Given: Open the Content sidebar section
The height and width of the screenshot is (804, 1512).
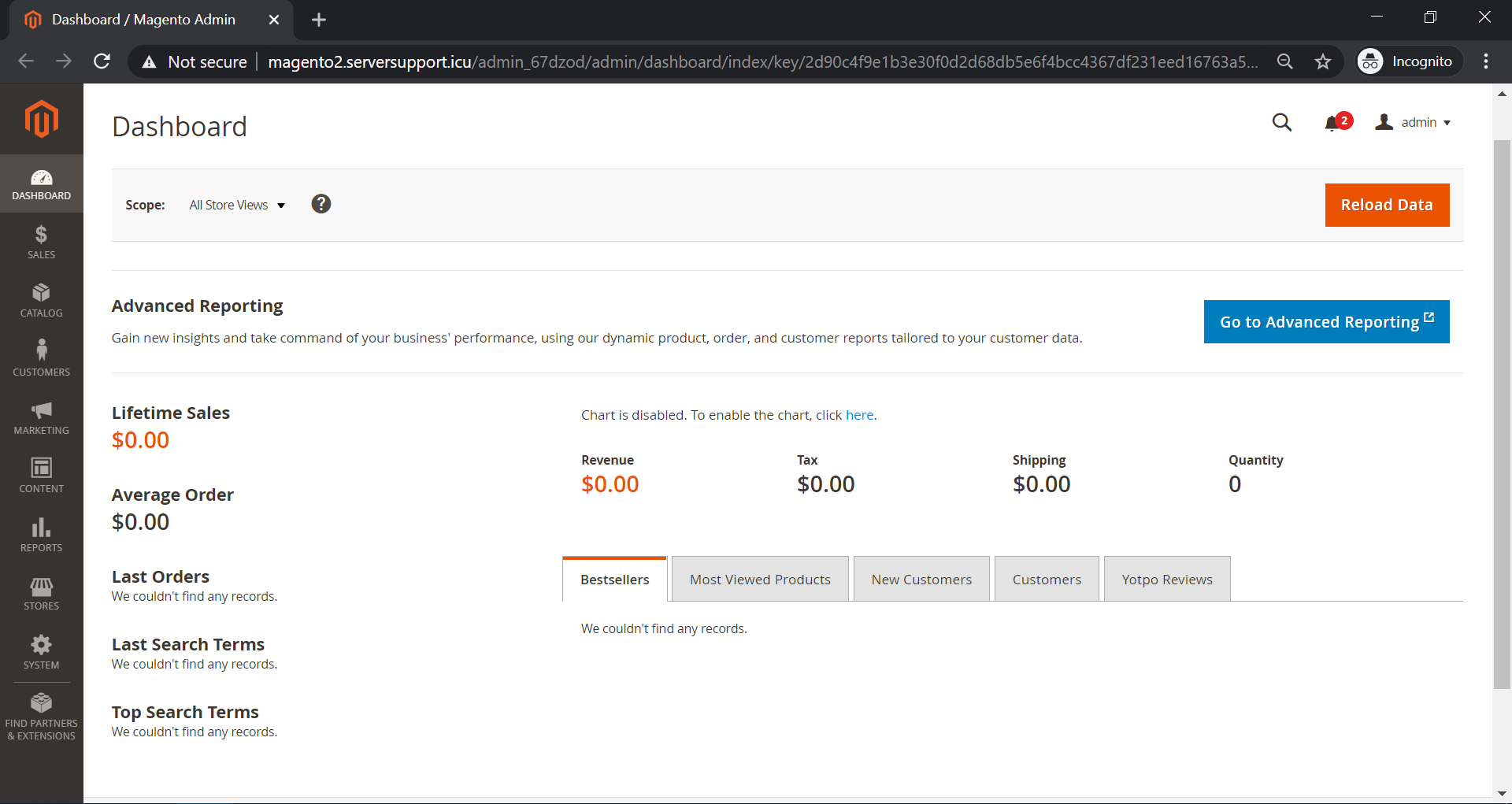Looking at the screenshot, I should pyautogui.click(x=41, y=476).
